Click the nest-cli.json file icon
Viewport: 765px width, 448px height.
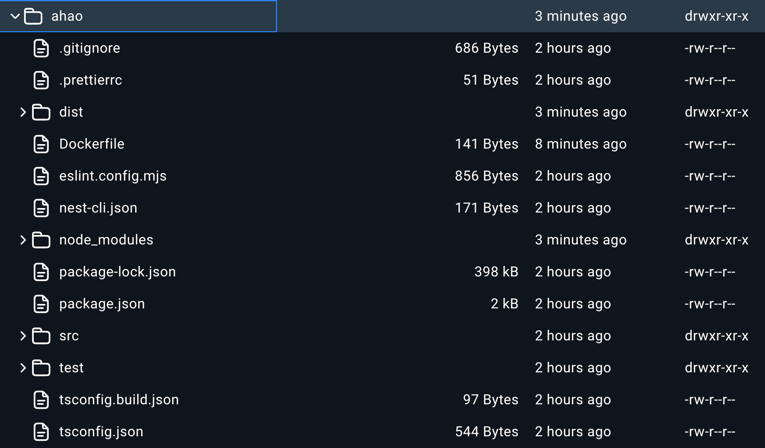click(x=41, y=208)
